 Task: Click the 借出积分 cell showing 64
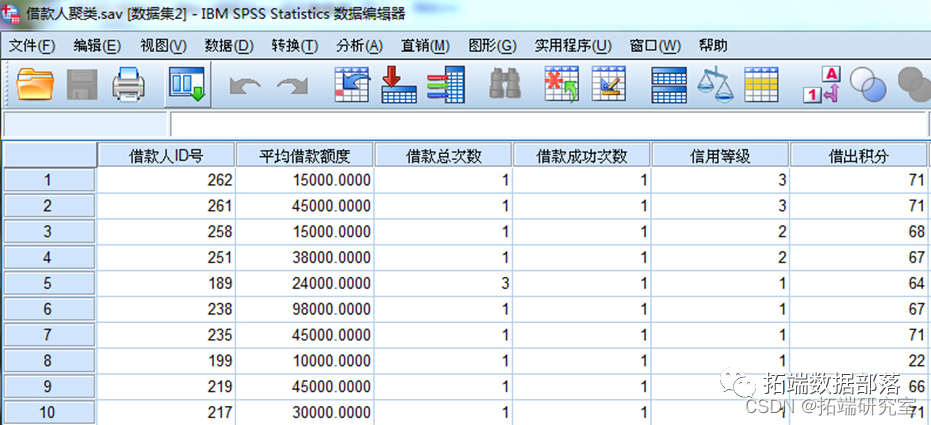(859, 283)
